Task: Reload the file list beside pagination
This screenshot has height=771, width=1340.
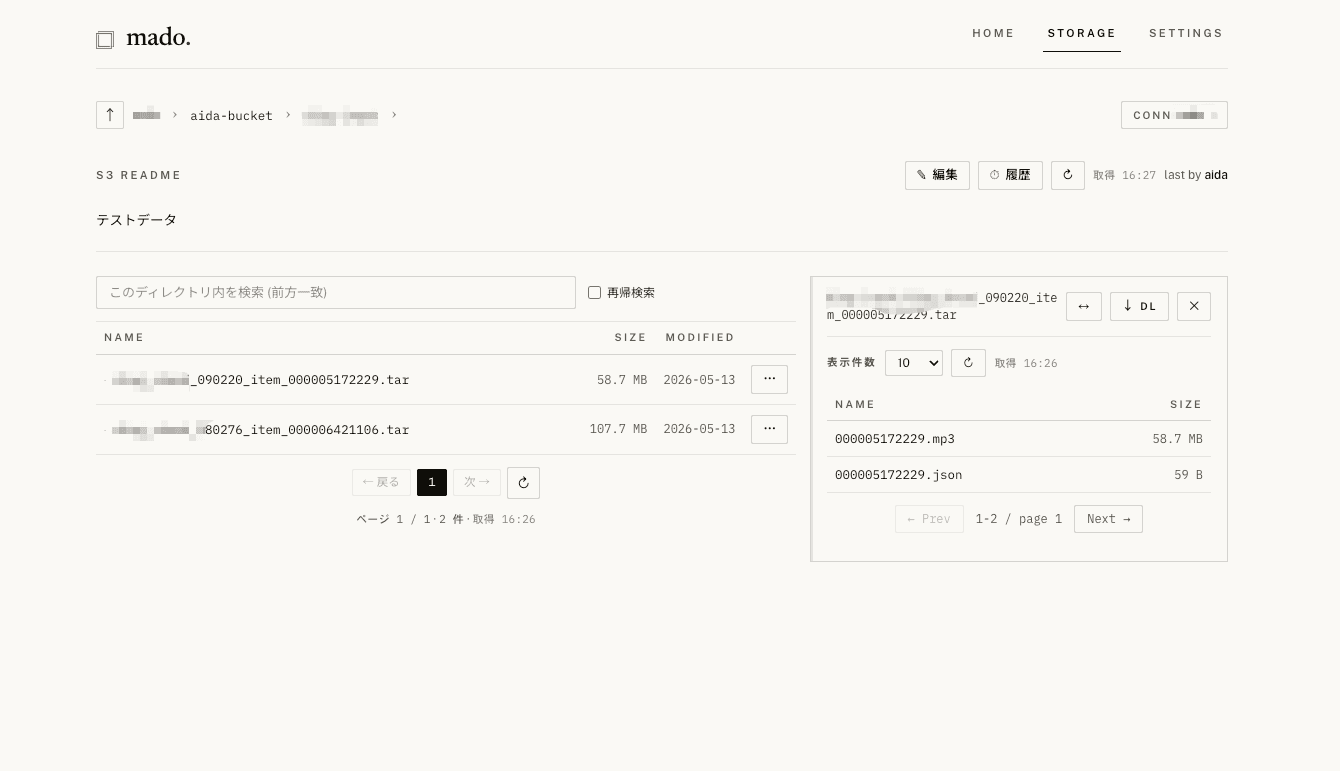Action: coord(523,483)
